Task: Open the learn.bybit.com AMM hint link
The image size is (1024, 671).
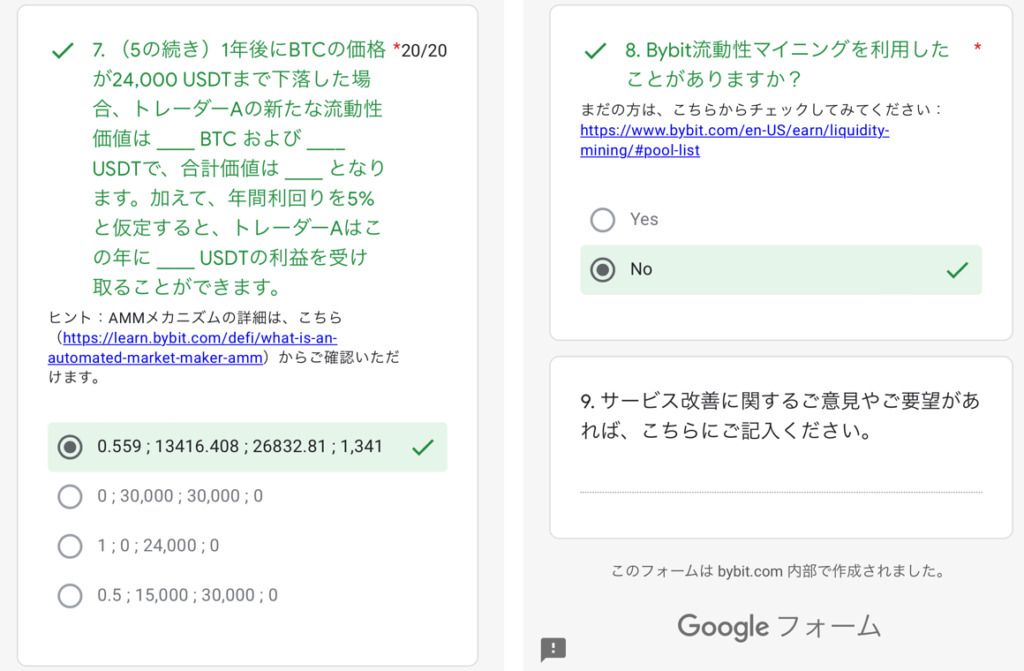Action: point(193,348)
